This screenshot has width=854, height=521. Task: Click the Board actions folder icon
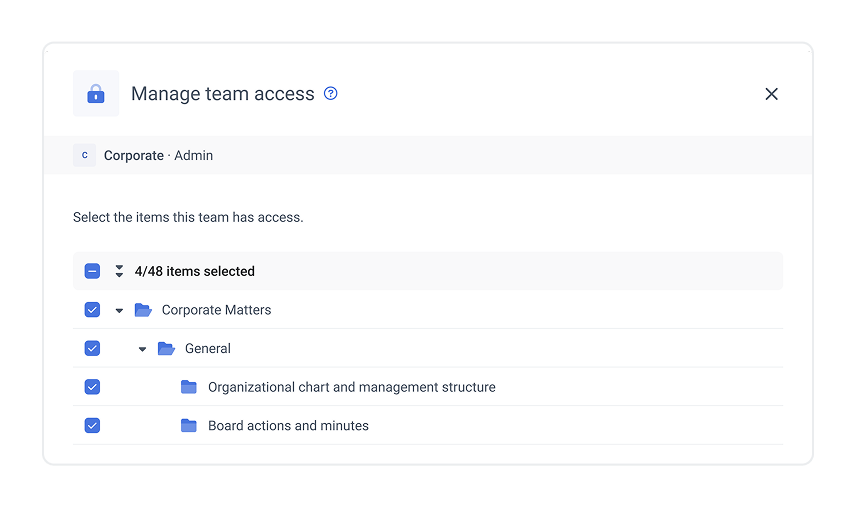tap(189, 426)
